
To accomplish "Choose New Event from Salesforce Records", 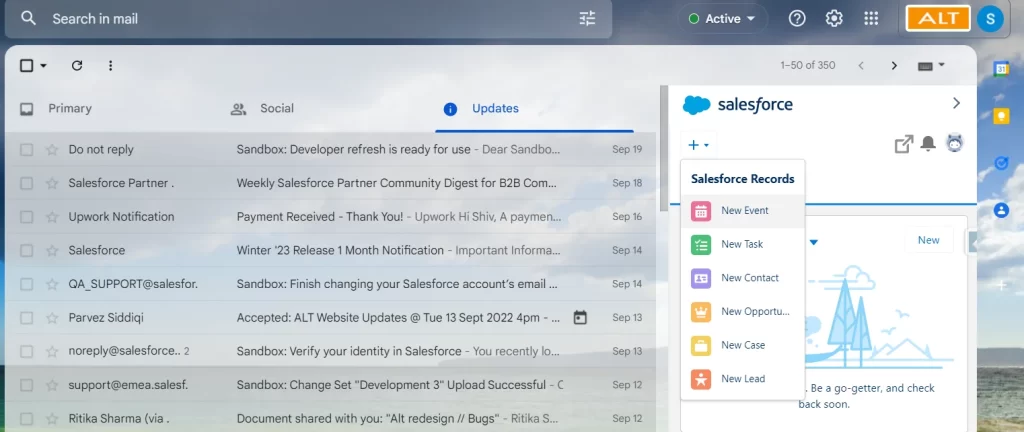I will (743, 211).
